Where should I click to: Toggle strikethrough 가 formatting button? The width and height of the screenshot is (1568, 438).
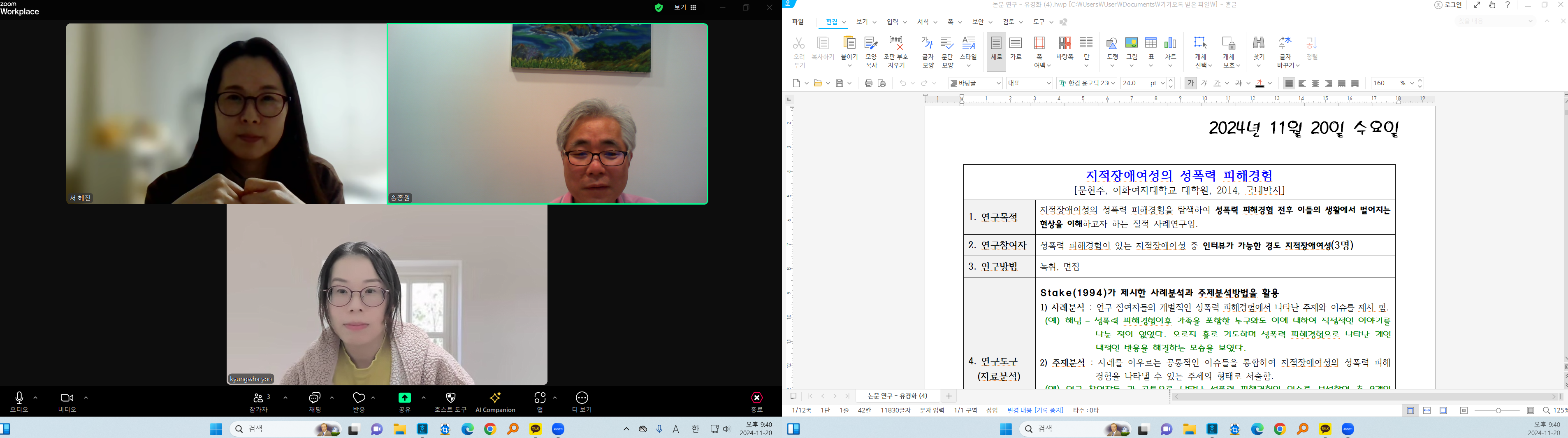pos(1238,83)
